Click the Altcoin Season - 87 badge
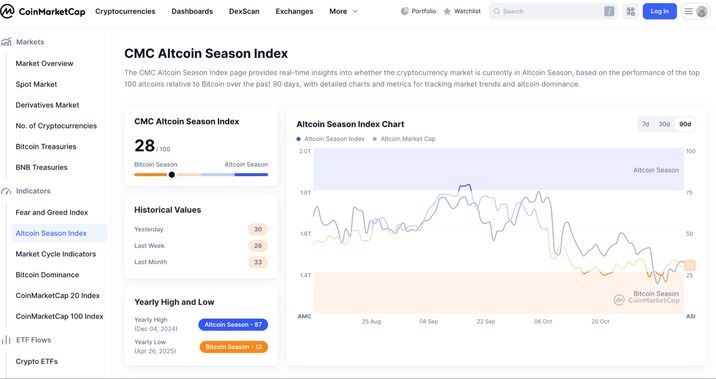 (233, 325)
